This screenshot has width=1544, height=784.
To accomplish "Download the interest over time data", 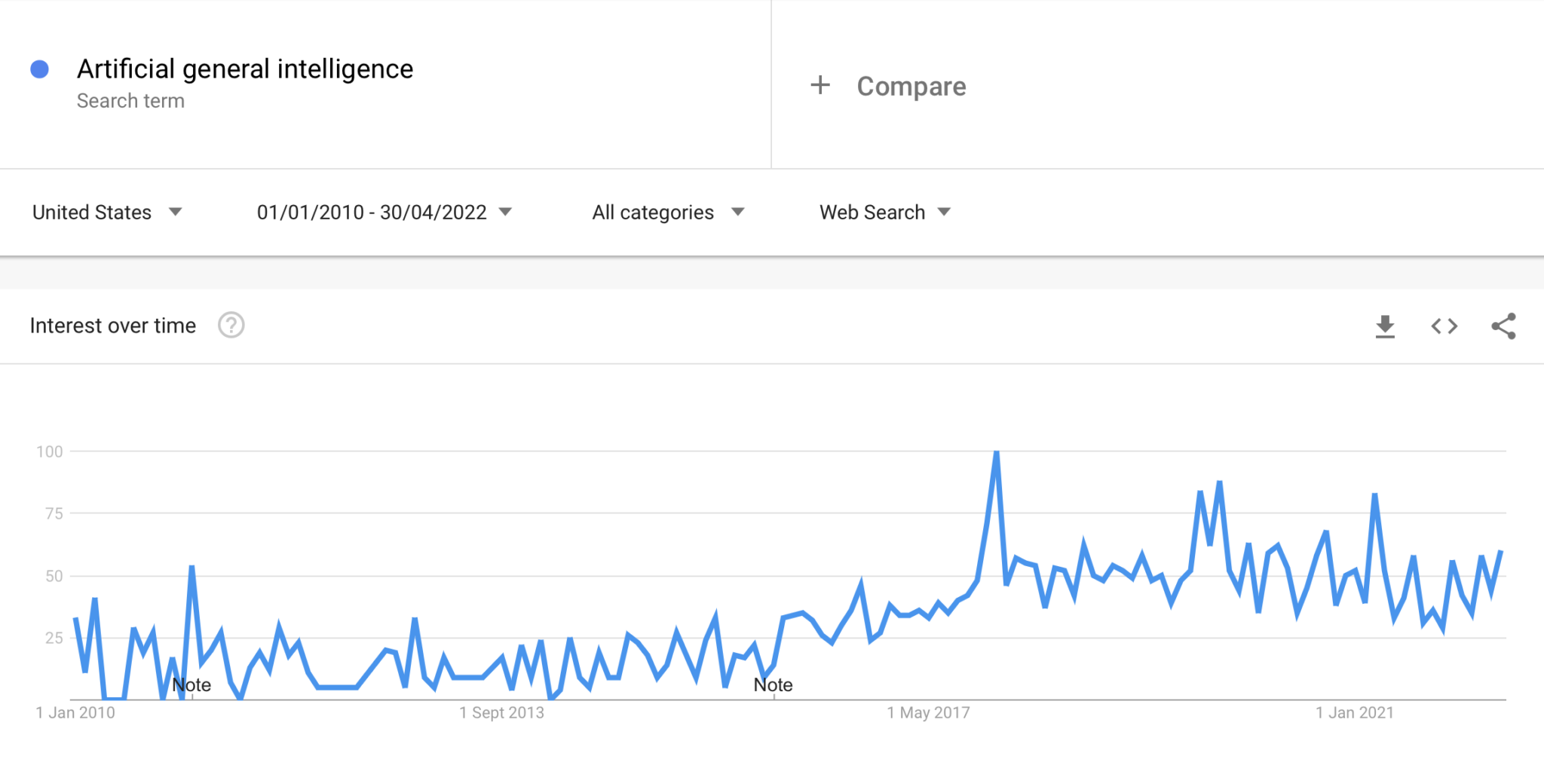I will click(1386, 326).
